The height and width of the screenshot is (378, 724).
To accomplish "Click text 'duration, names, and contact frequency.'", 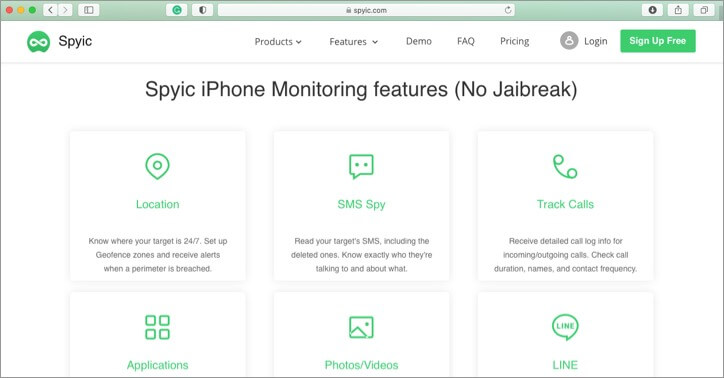I will (565, 269).
